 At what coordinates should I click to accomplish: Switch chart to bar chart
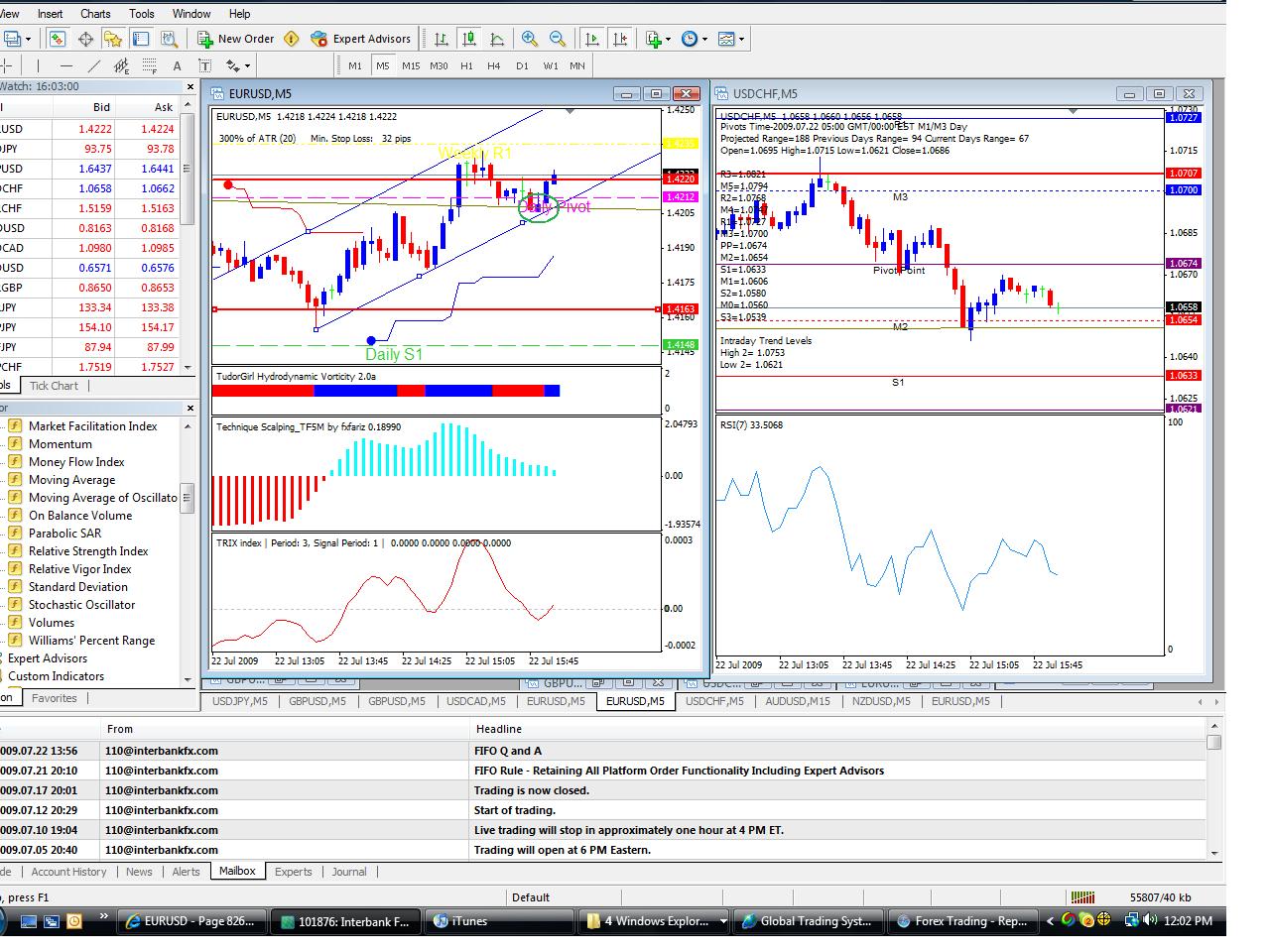point(442,39)
